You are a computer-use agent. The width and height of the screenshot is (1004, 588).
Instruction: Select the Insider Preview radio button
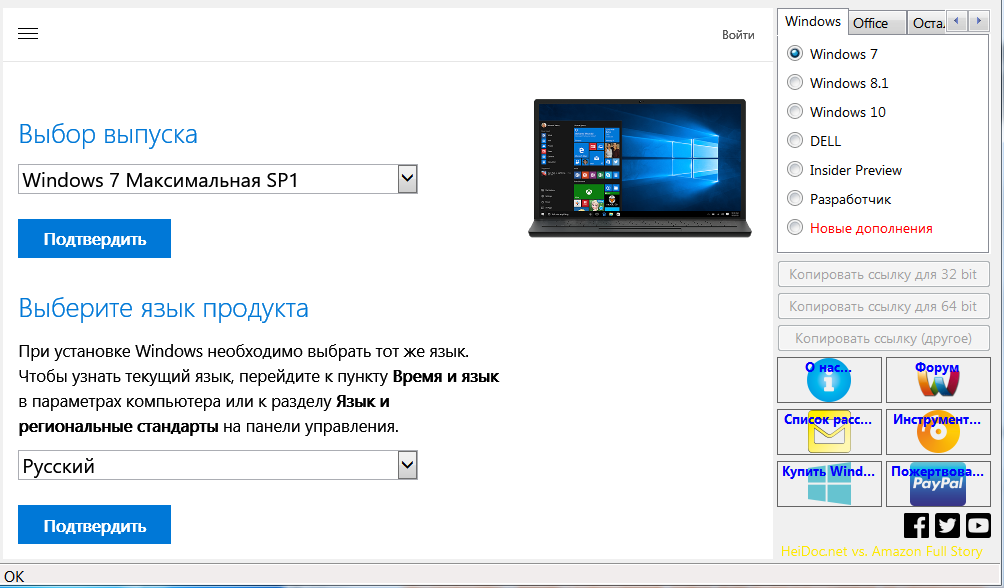[795, 170]
